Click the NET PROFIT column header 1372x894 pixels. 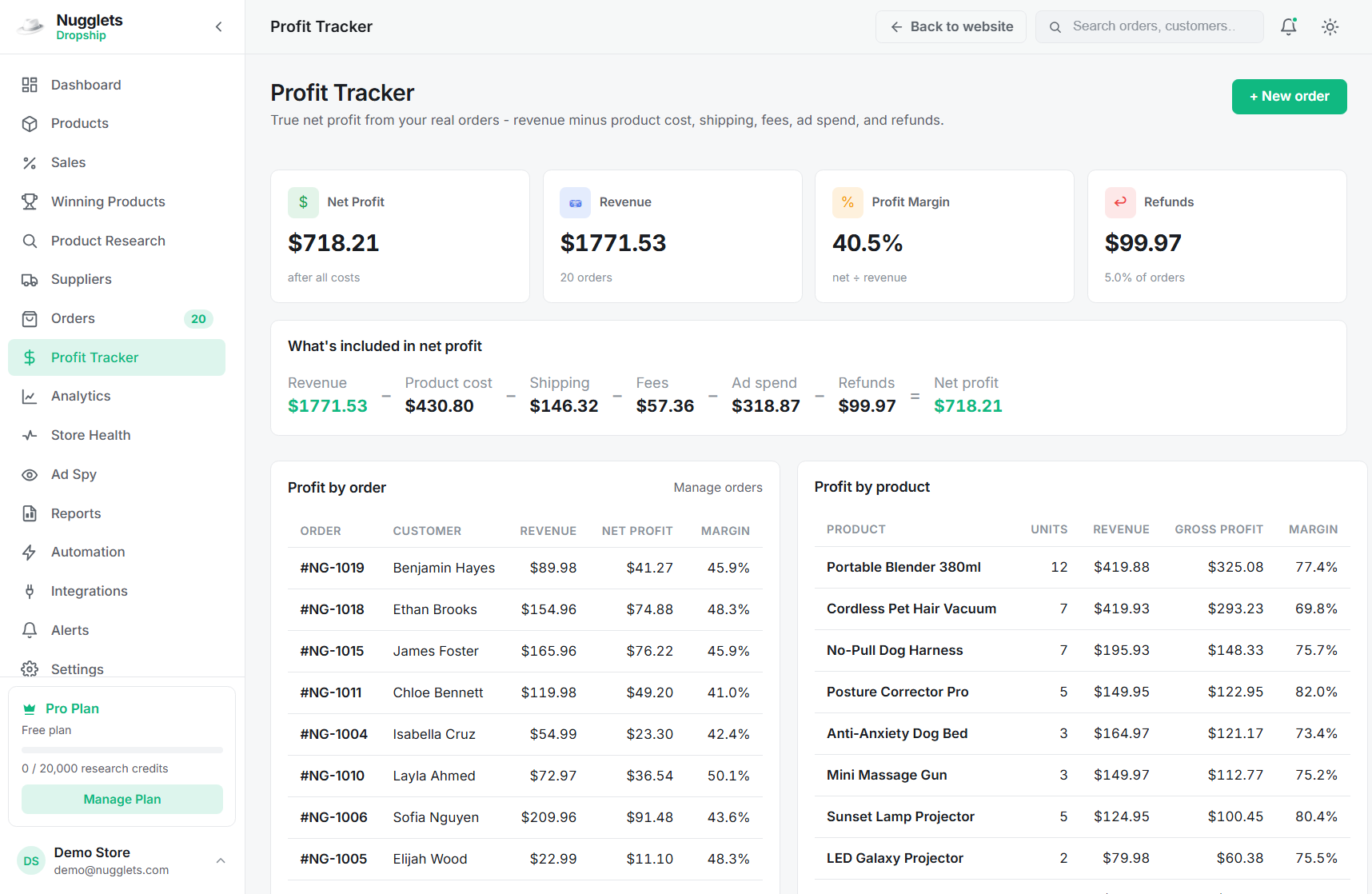[637, 531]
